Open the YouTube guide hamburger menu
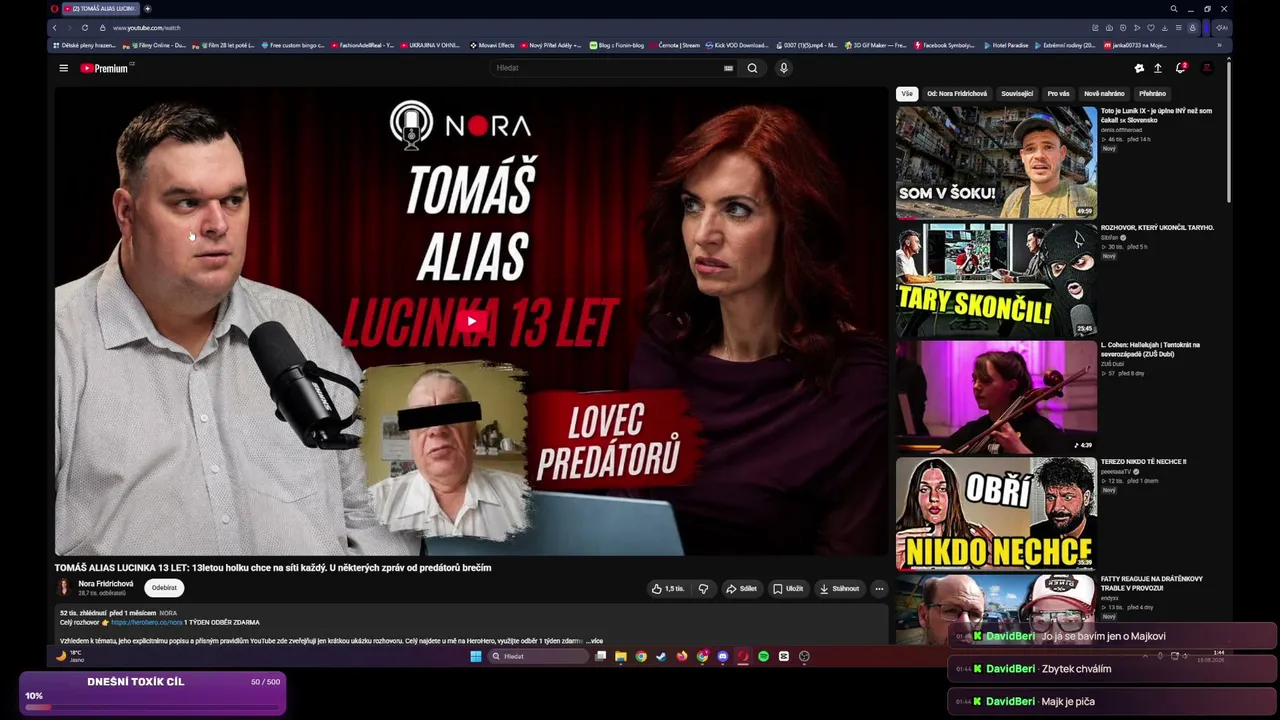The image size is (1280, 720). coord(63,68)
